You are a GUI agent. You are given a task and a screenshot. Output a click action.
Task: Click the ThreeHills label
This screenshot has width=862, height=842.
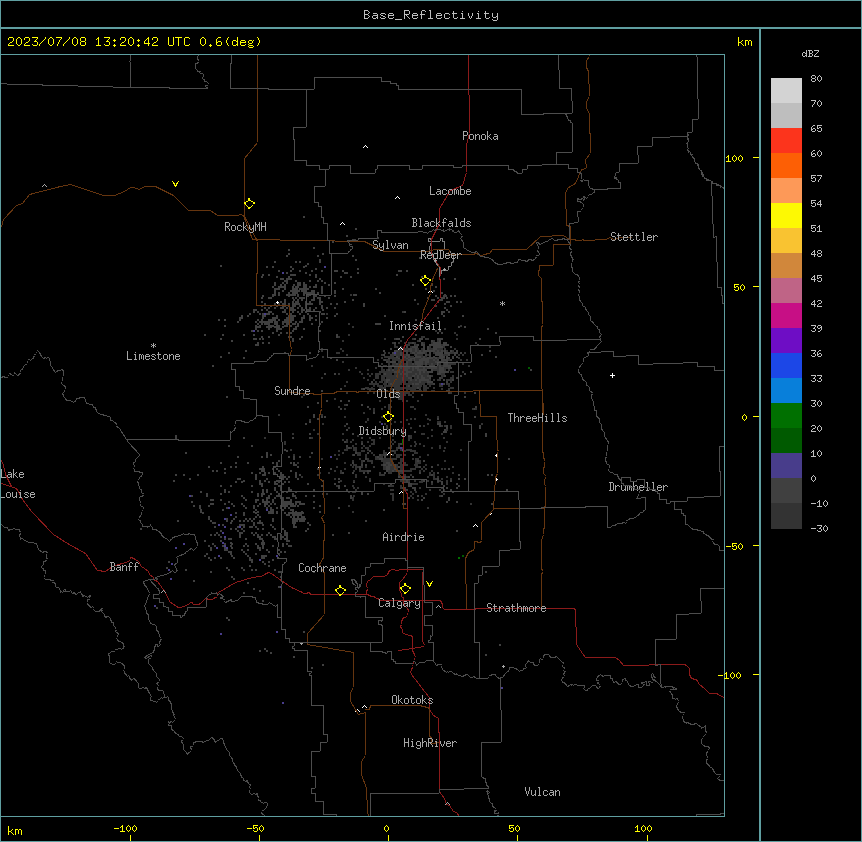tap(538, 418)
